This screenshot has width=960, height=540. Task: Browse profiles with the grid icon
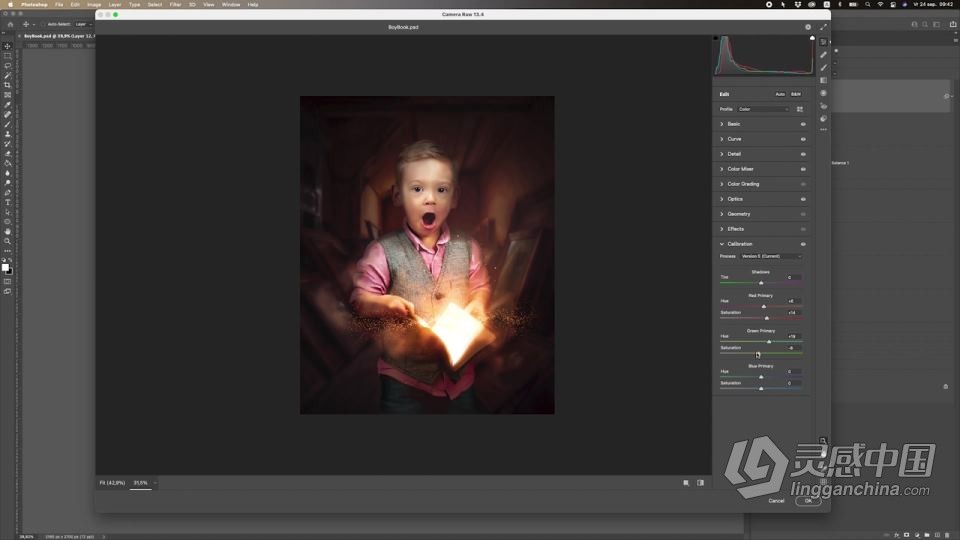[x=800, y=109]
